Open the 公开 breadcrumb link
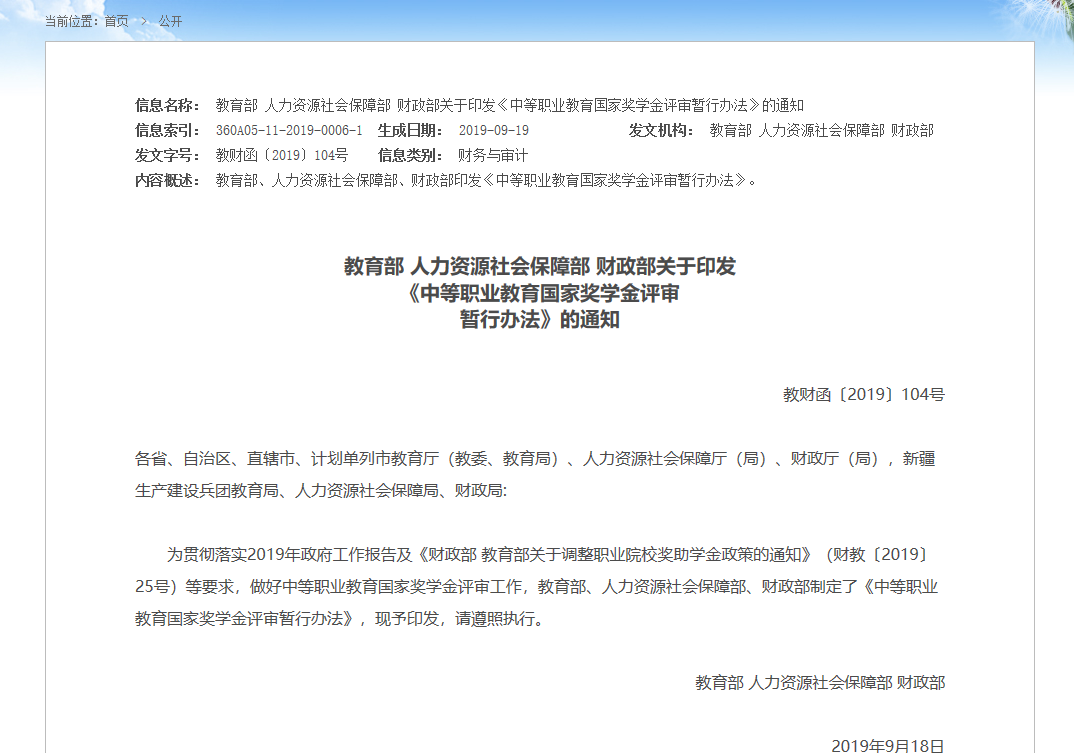The height and width of the screenshot is (753, 1074). [x=171, y=21]
